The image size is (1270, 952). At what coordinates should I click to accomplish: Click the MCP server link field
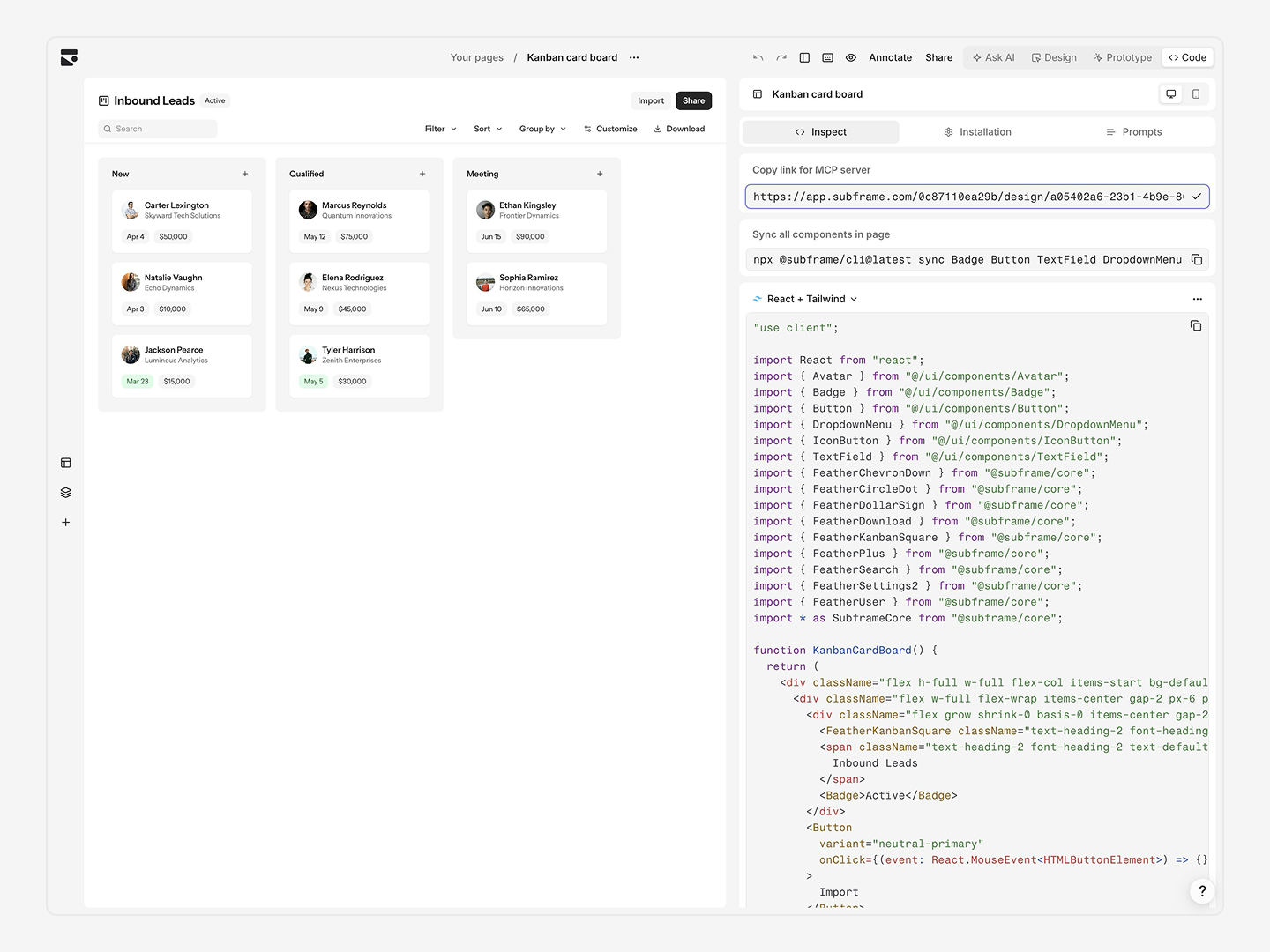970,197
